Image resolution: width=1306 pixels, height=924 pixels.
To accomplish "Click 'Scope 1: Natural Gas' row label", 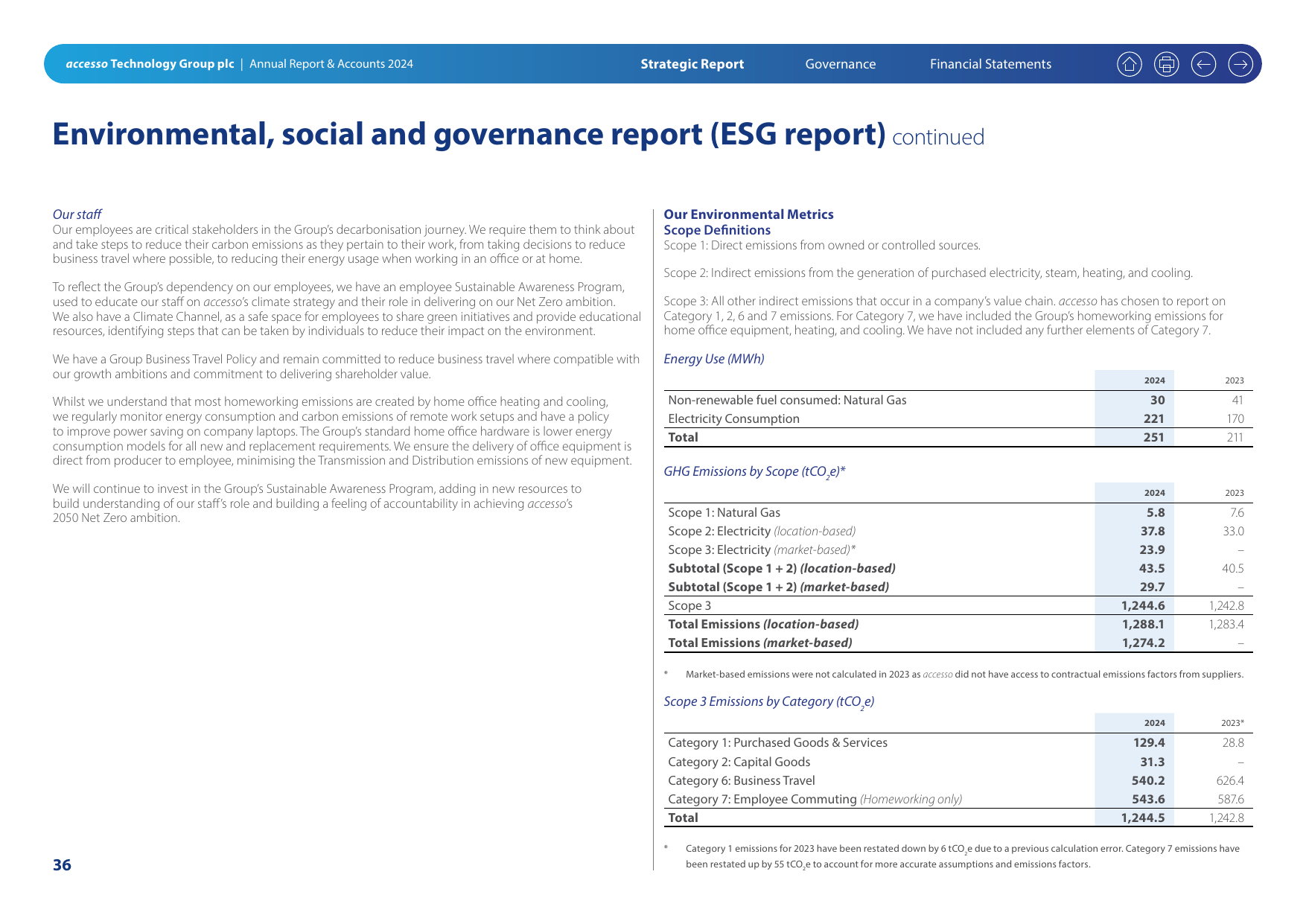I will pos(724,513).
